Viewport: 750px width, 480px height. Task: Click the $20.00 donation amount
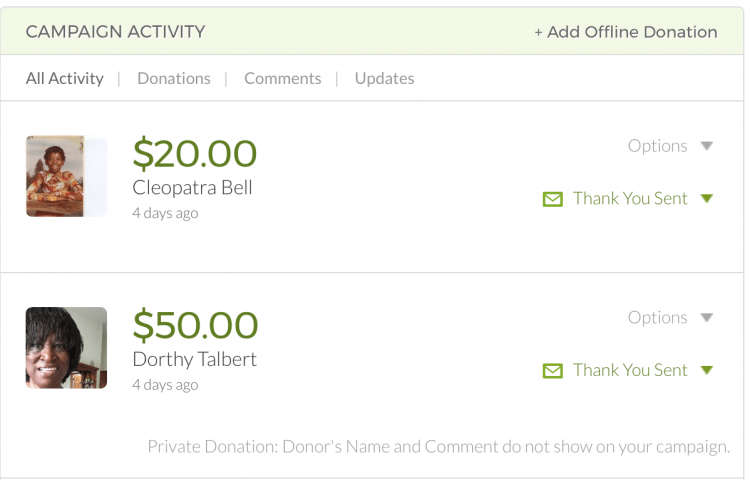pos(195,154)
